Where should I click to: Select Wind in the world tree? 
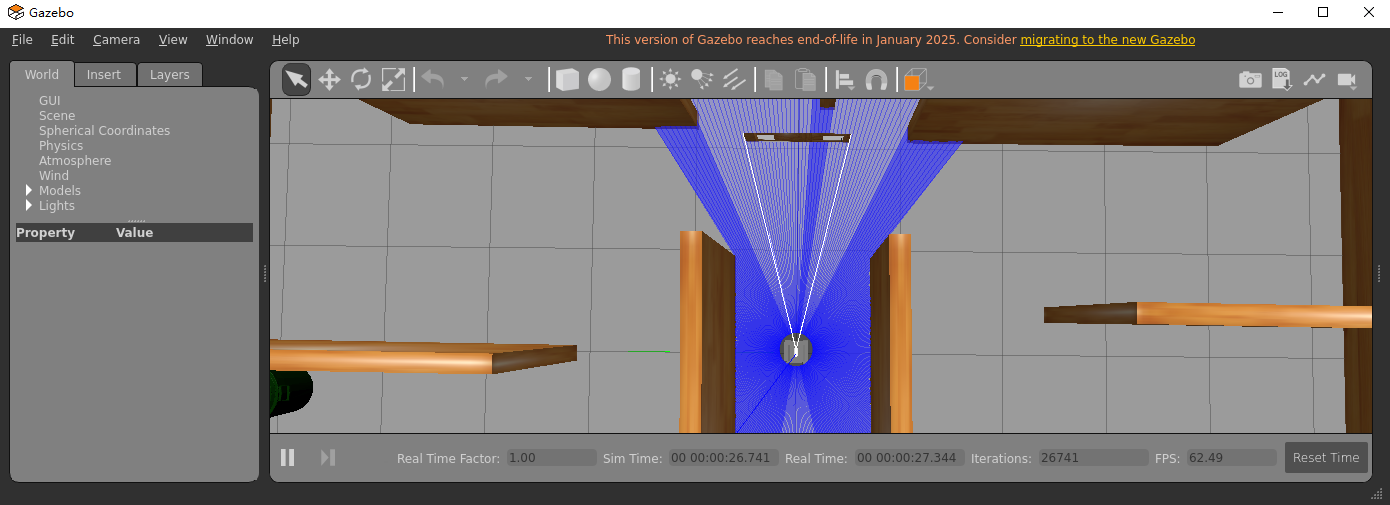coord(54,175)
